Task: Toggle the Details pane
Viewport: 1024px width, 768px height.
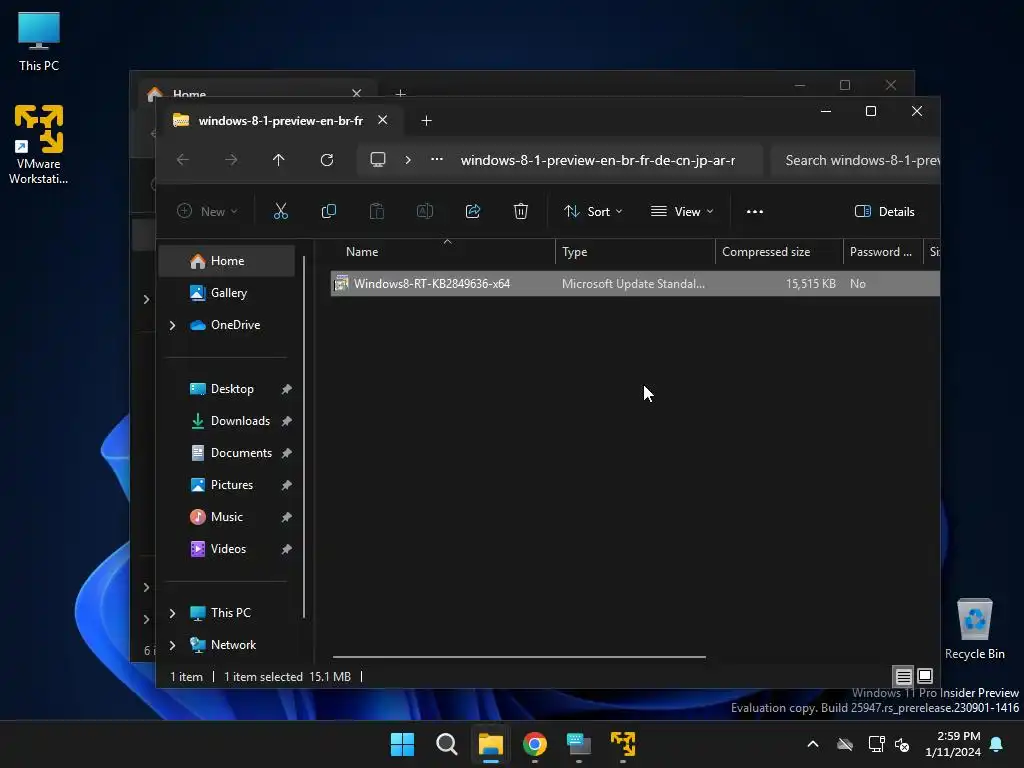Action: [884, 212]
